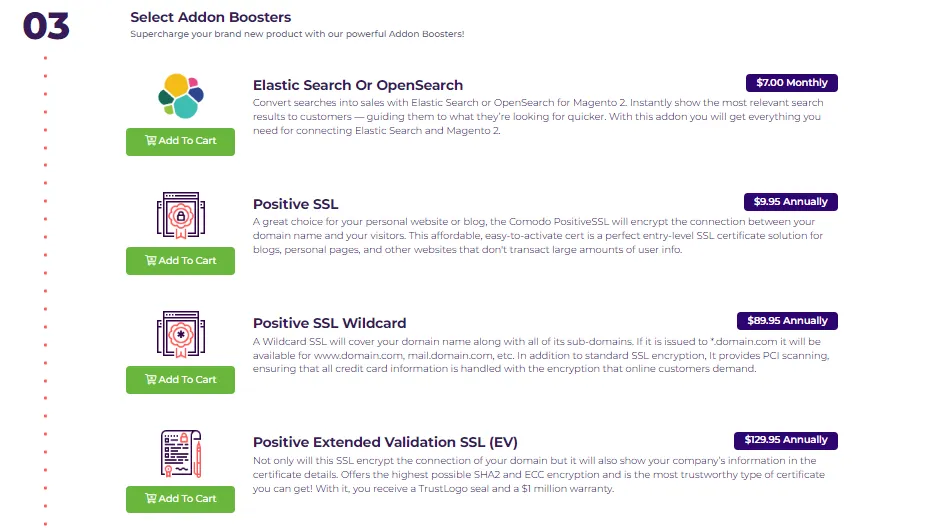The width and height of the screenshot is (932, 532).
Task: Click the step number 03 marker
Action: [46, 26]
